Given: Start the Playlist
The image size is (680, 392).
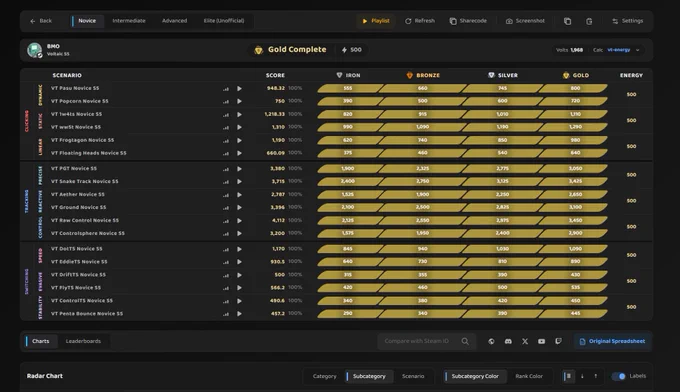Looking at the screenshot, I should coord(376,21).
